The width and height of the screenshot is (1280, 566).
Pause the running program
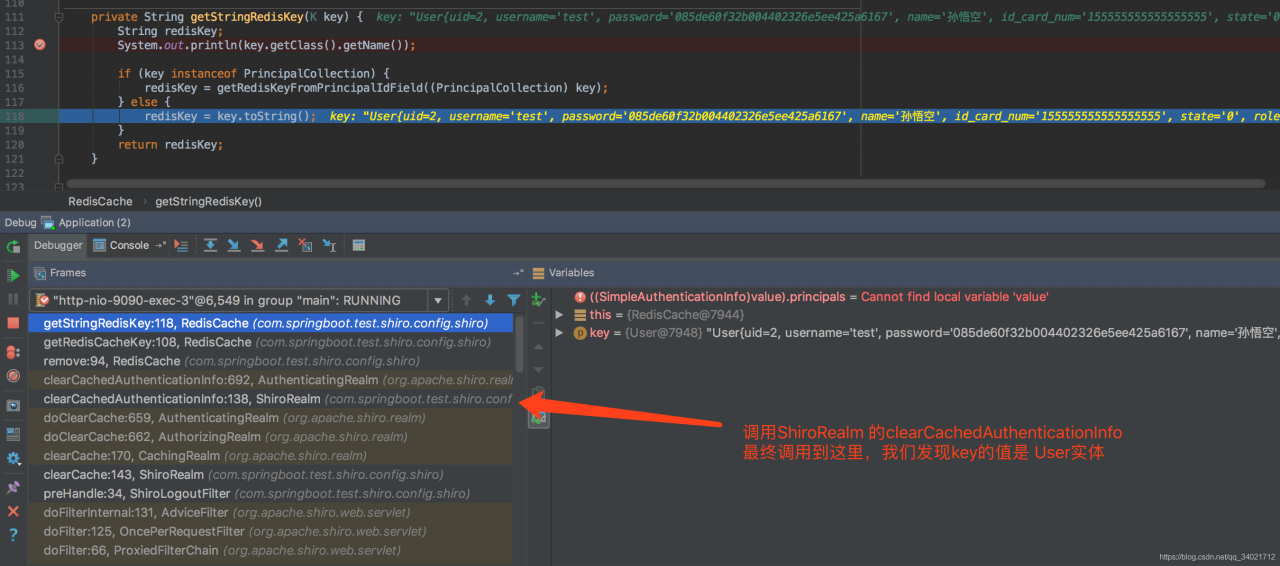13,299
